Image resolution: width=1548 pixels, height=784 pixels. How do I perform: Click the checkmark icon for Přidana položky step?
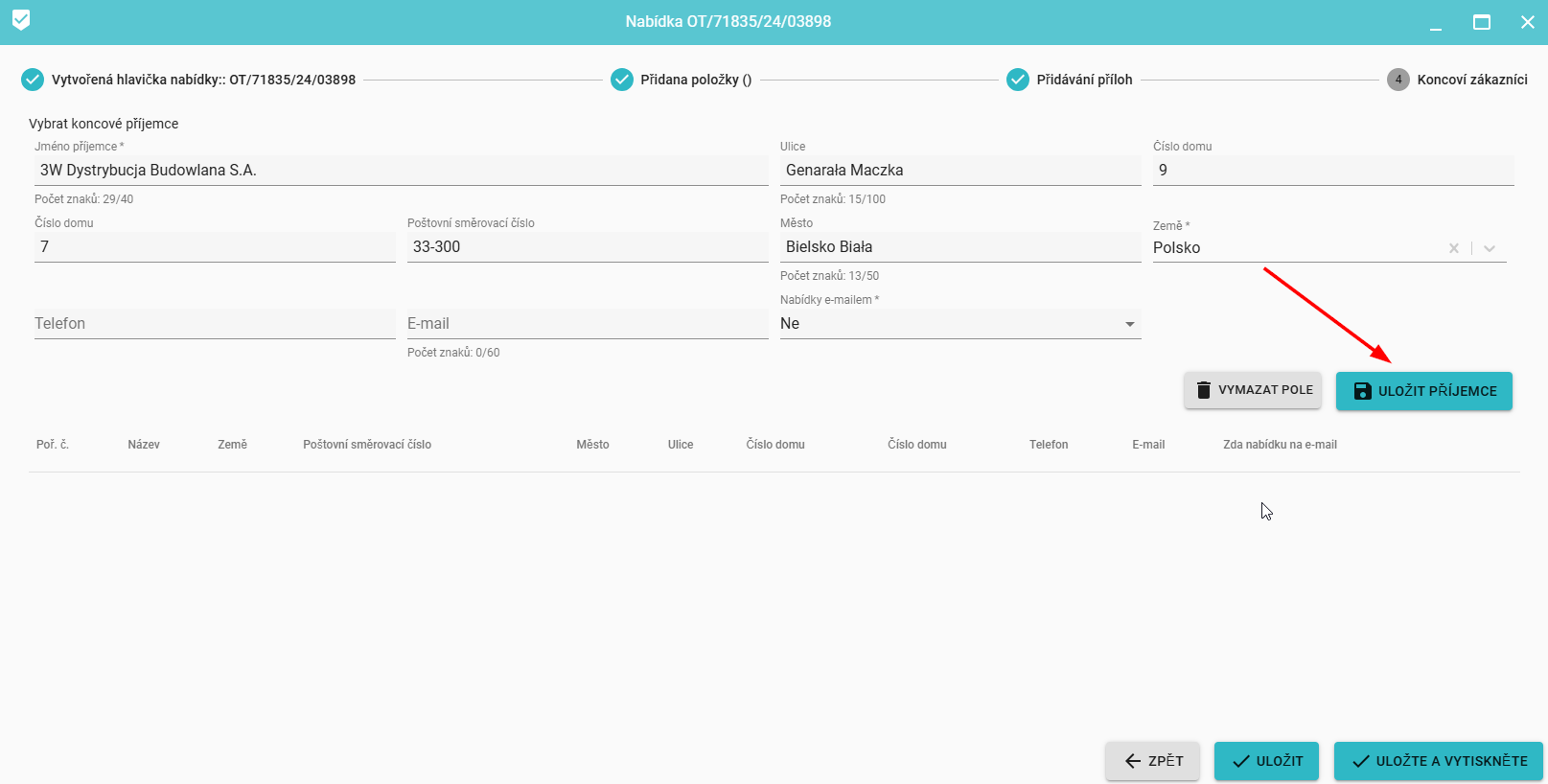(x=622, y=80)
